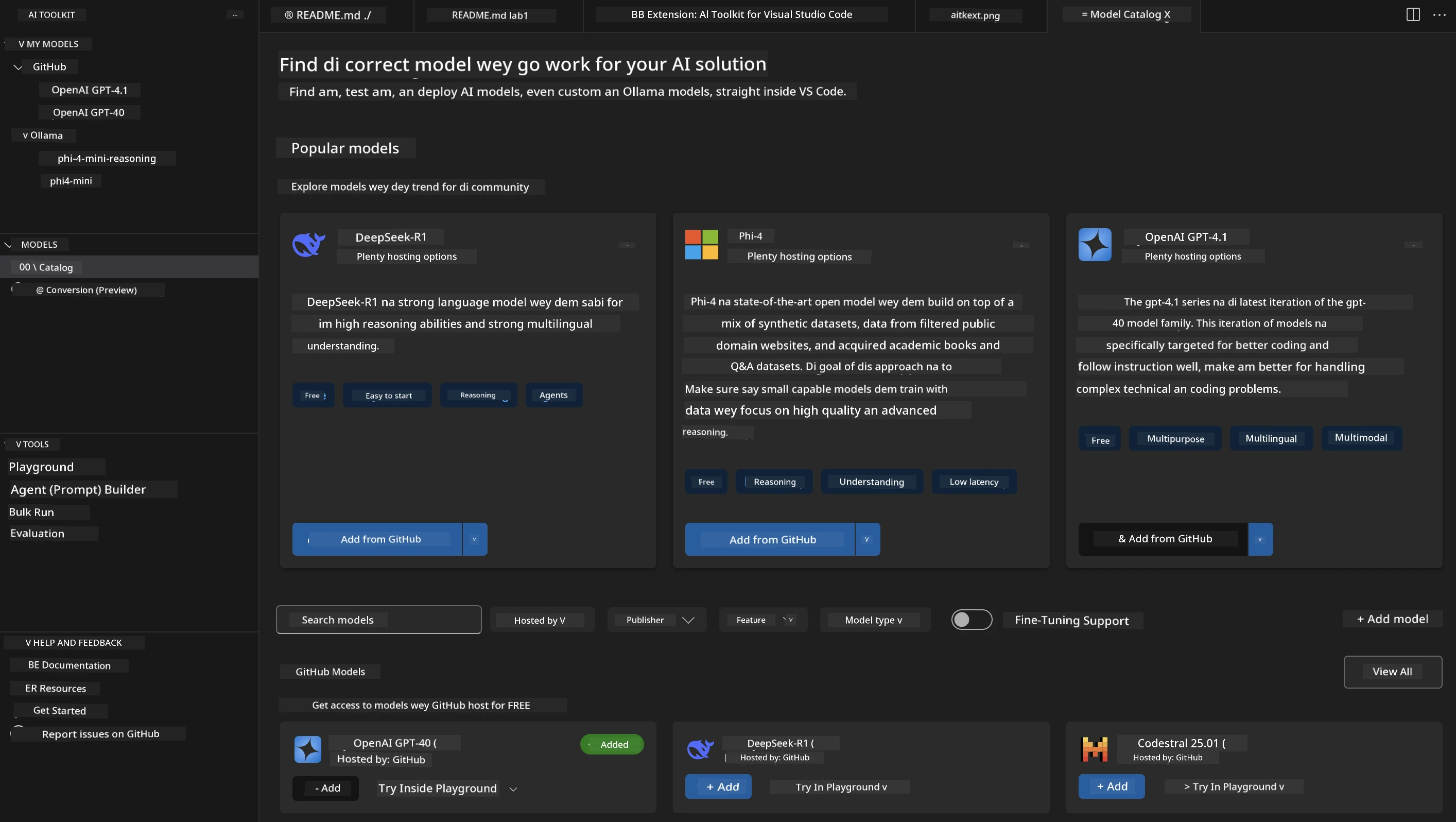Click the Add model button
Viewport: 1456px width, 822px height.
(x=1393, y=620)
